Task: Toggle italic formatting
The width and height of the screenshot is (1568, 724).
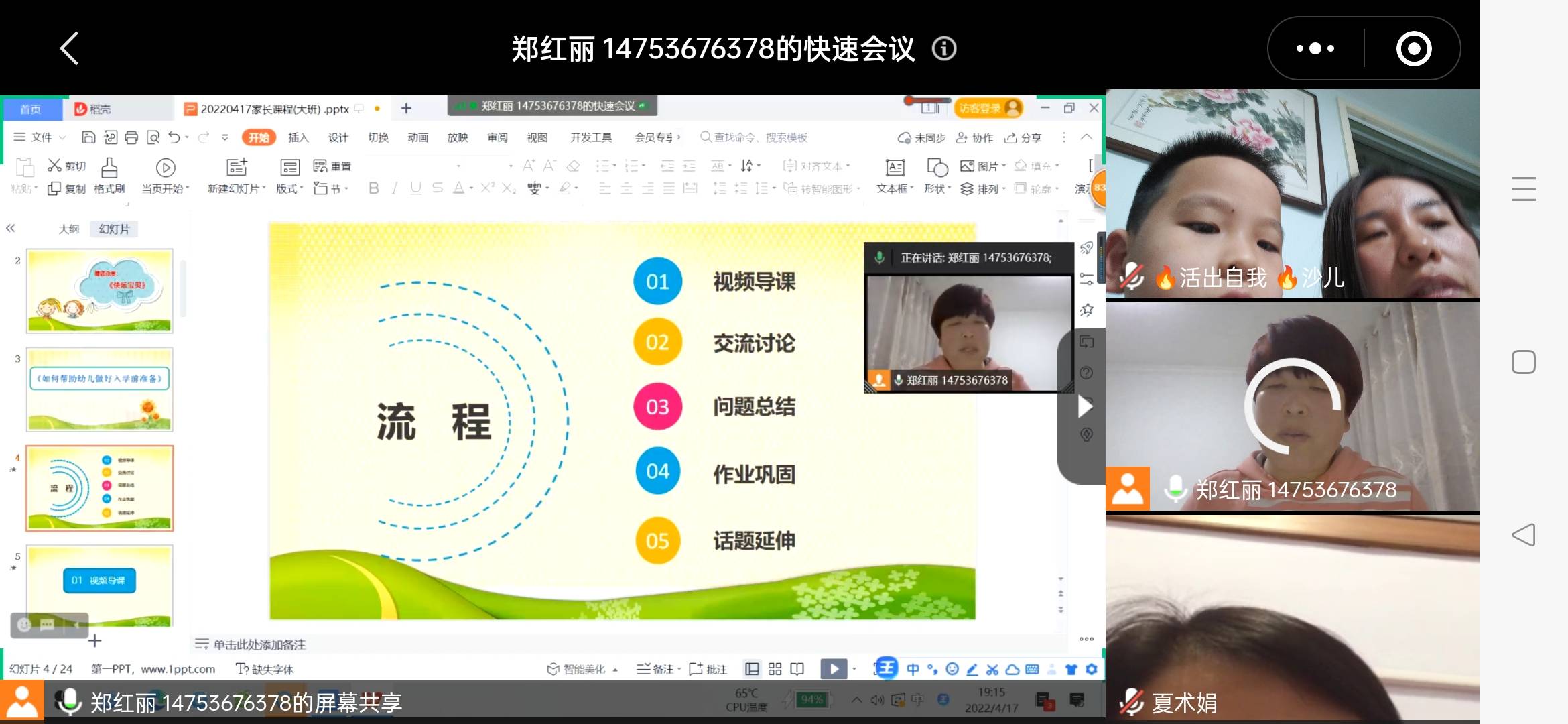Action: point(395,188)
